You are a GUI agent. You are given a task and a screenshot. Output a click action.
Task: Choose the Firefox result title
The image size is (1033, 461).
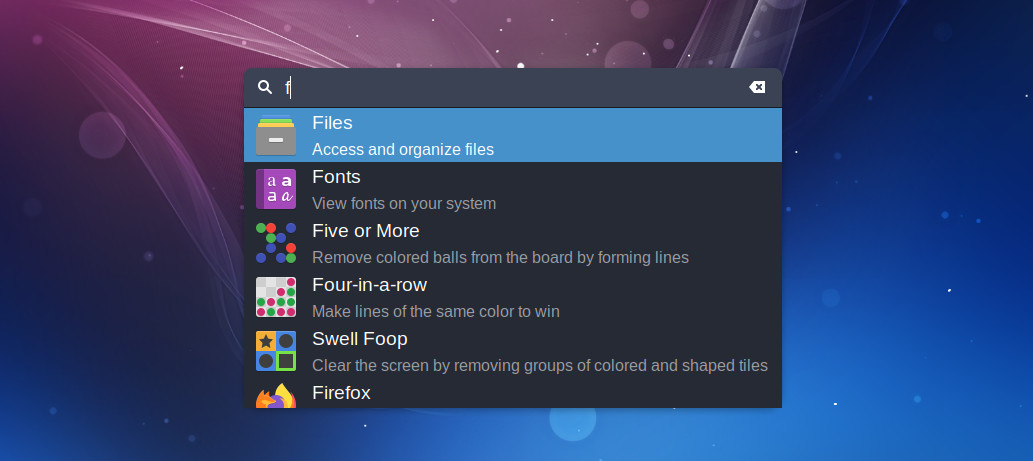click(x=341, y=393)
